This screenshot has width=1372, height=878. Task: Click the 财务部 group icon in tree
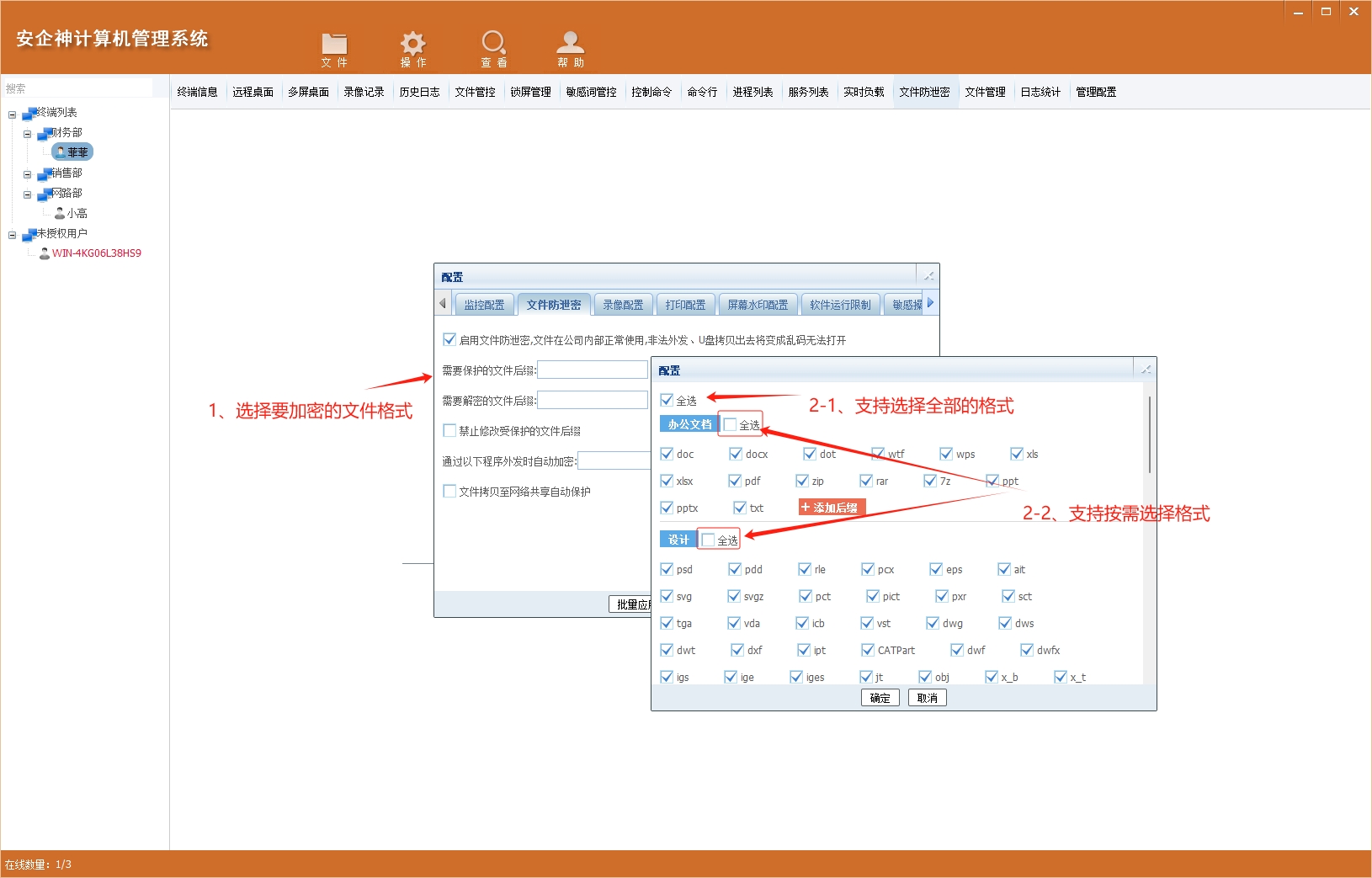(x=45, y=133)
